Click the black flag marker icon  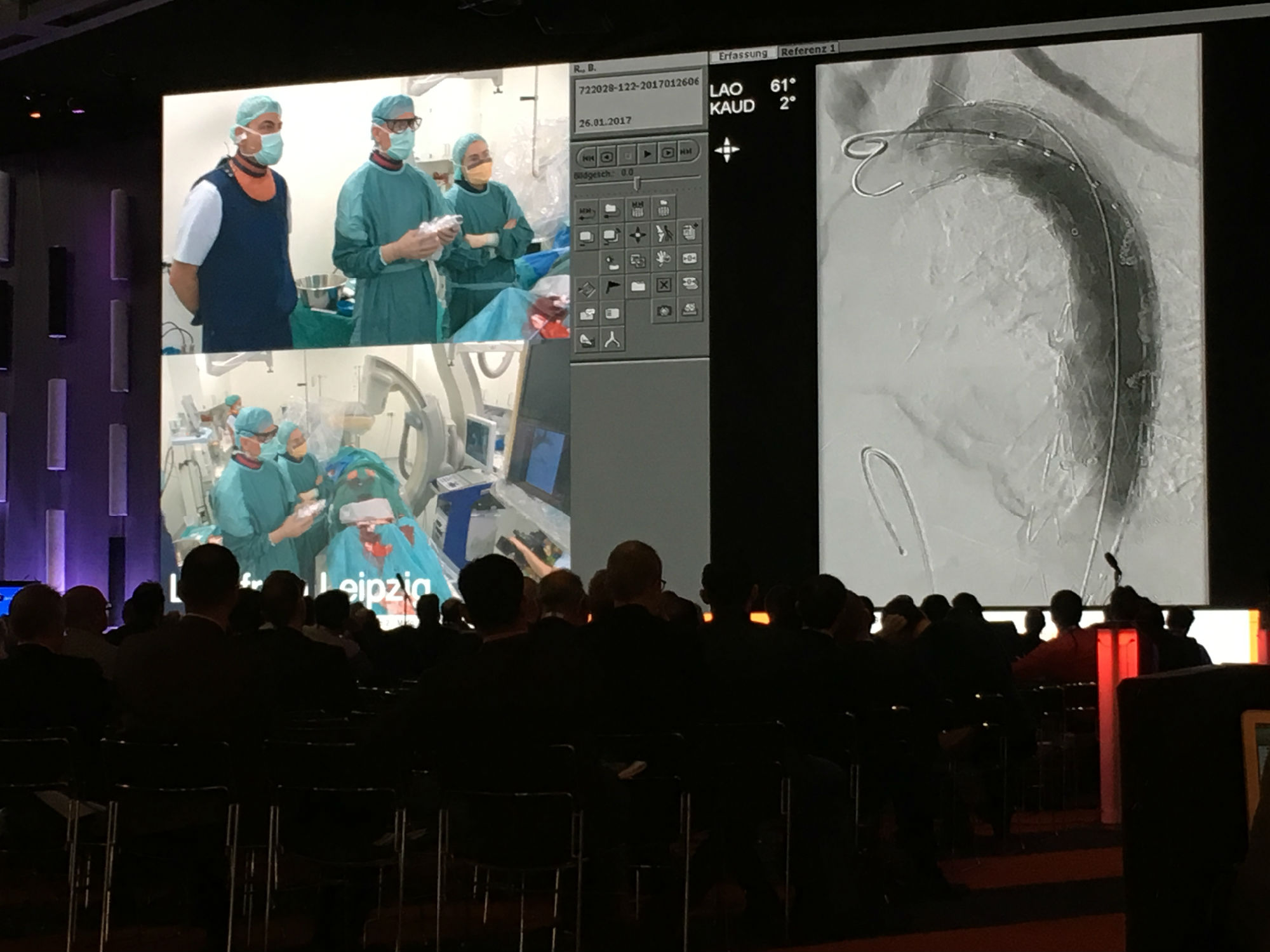612,287
